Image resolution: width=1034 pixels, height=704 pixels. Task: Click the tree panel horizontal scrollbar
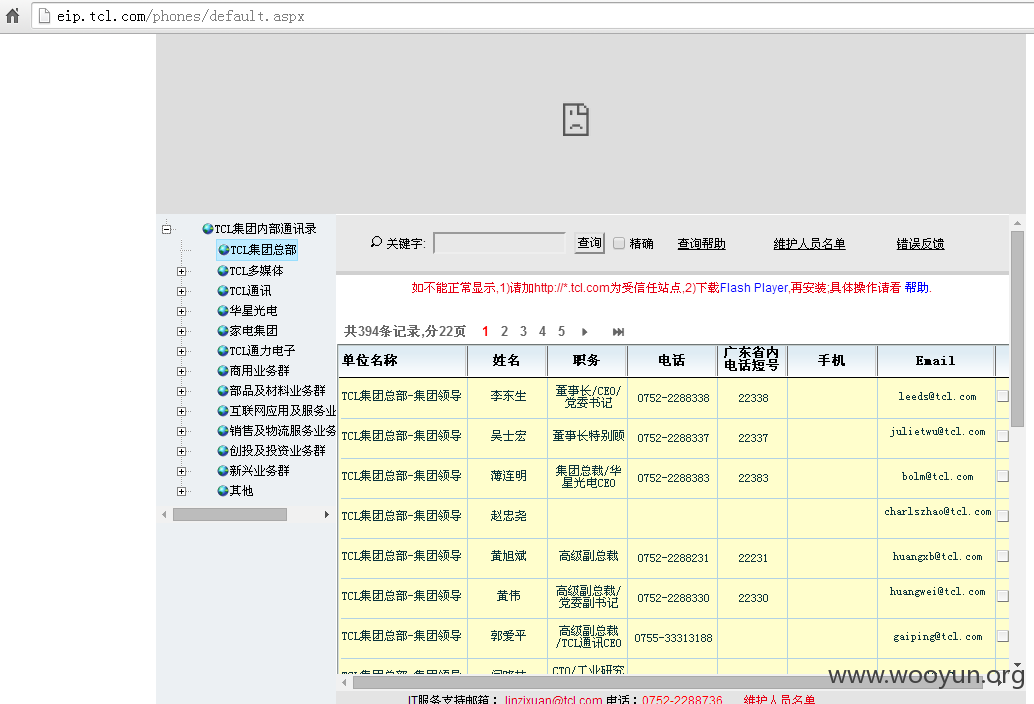tap(229, 514)
